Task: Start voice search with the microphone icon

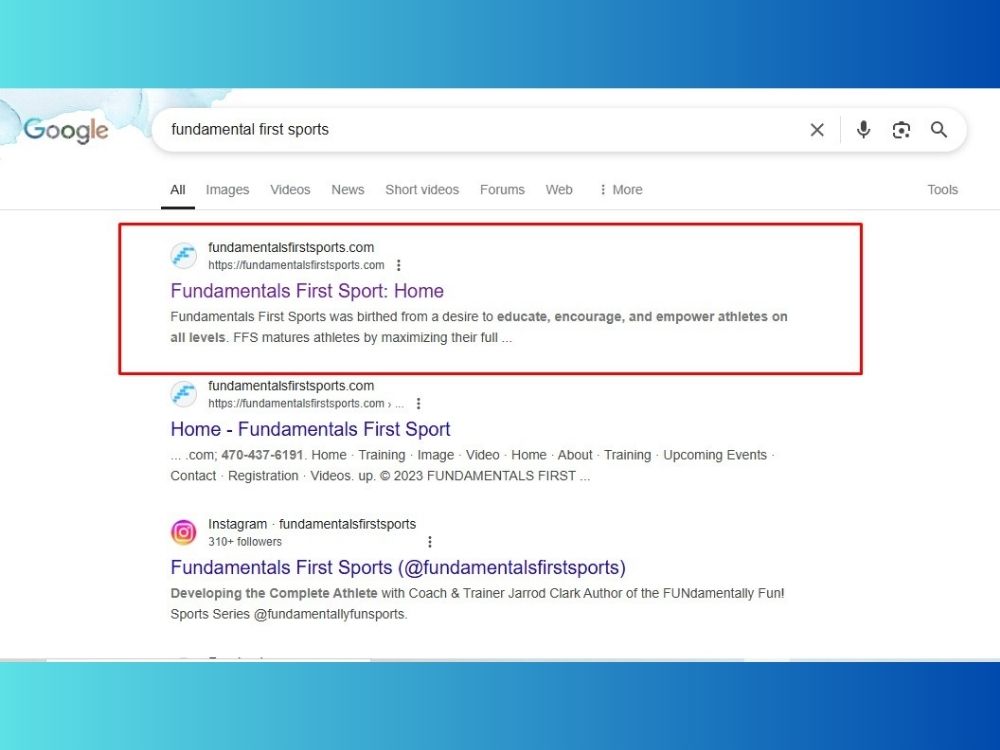Action: [x=863, y=129]
